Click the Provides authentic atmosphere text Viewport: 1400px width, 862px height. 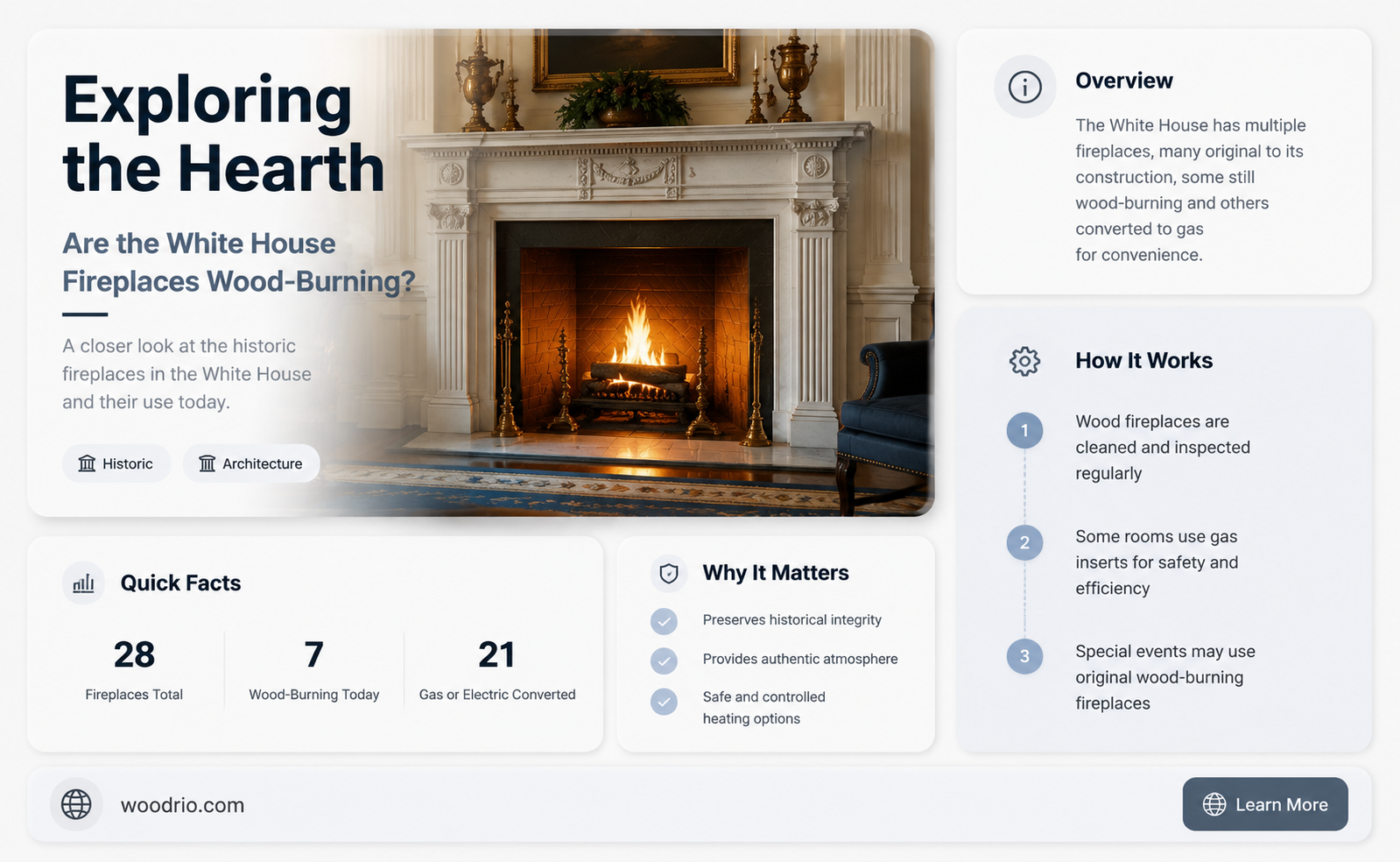point(800,659)
